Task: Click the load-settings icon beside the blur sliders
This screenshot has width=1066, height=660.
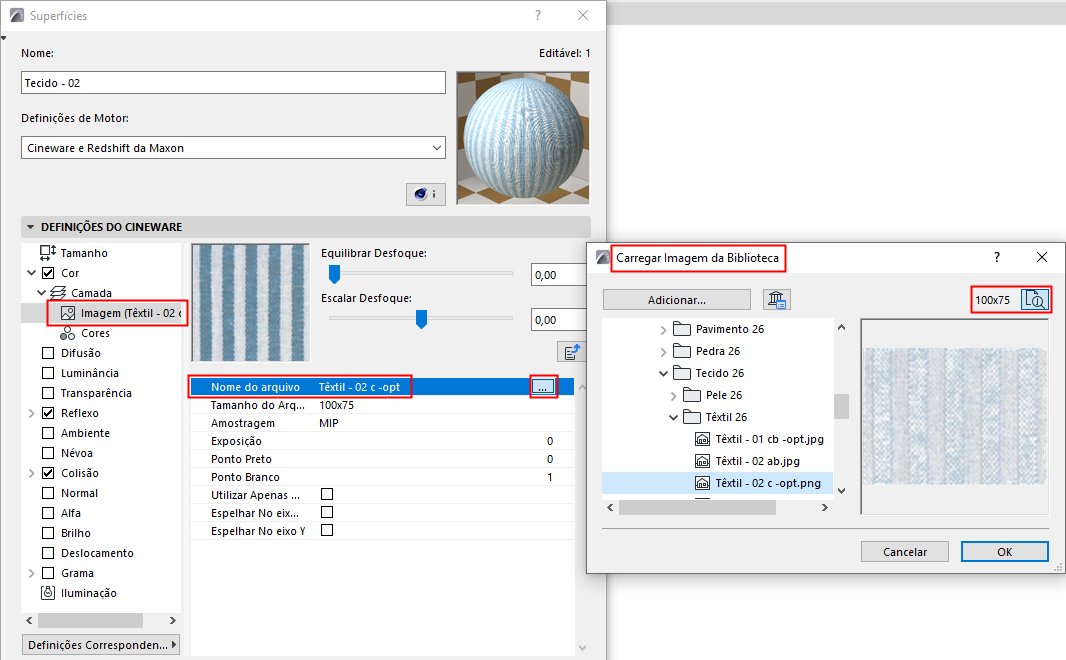Action: pyautogui.click(x=572, y=351)
